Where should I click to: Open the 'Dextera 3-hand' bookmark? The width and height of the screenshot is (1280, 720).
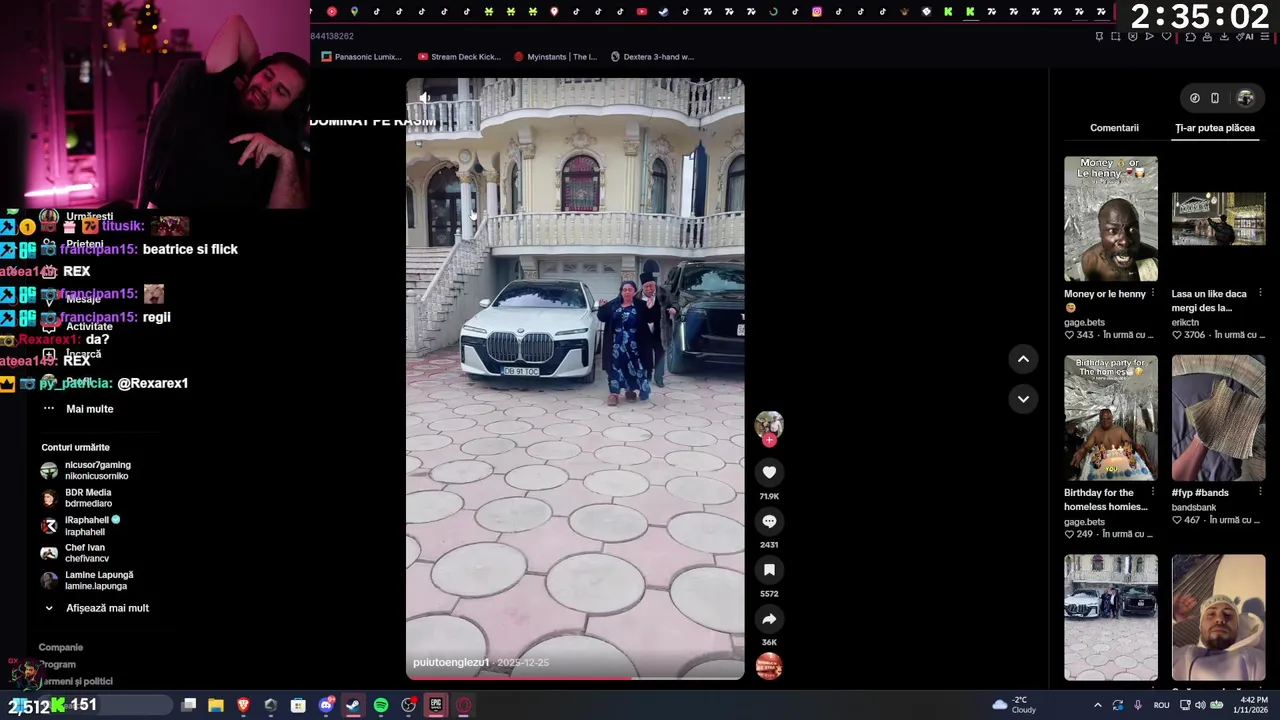[x=652, y=57]
